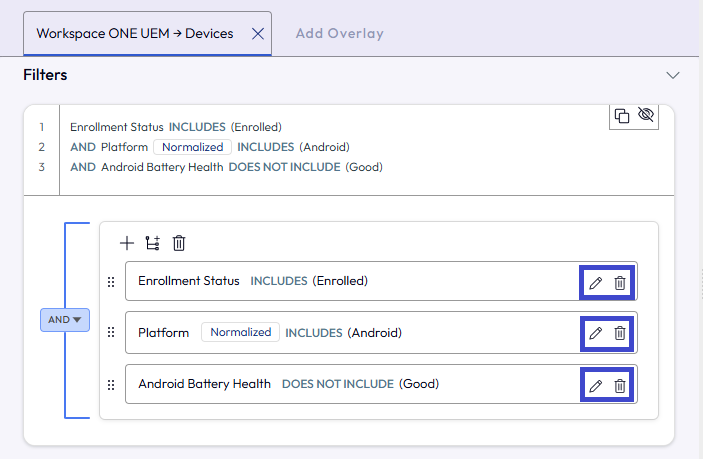Copy the filter query text
This screenshot has height=459, width=703.
tap(621, 116)
